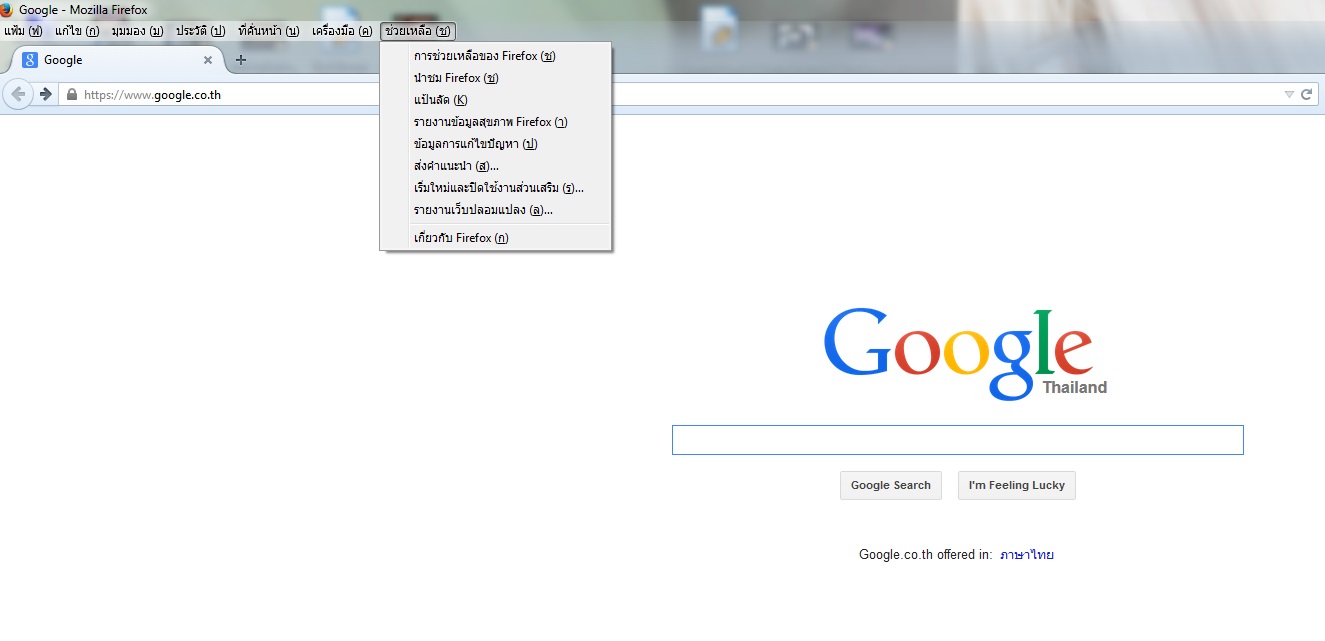Click the padlock site identity icon
The image size is (1325, 641).
[x=71, y=95]
